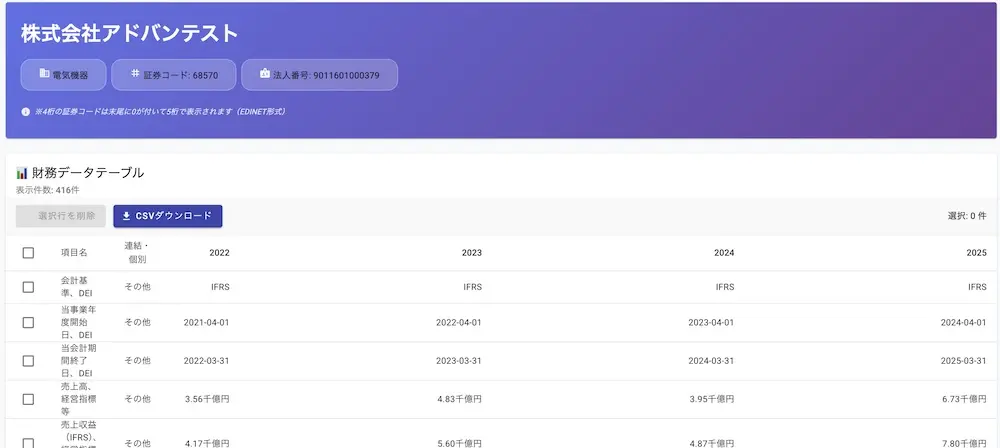This screenshot has height=448, width=1000.
Task: Click the 5.60千億円 revenue cell
Action: click(459, 443)
